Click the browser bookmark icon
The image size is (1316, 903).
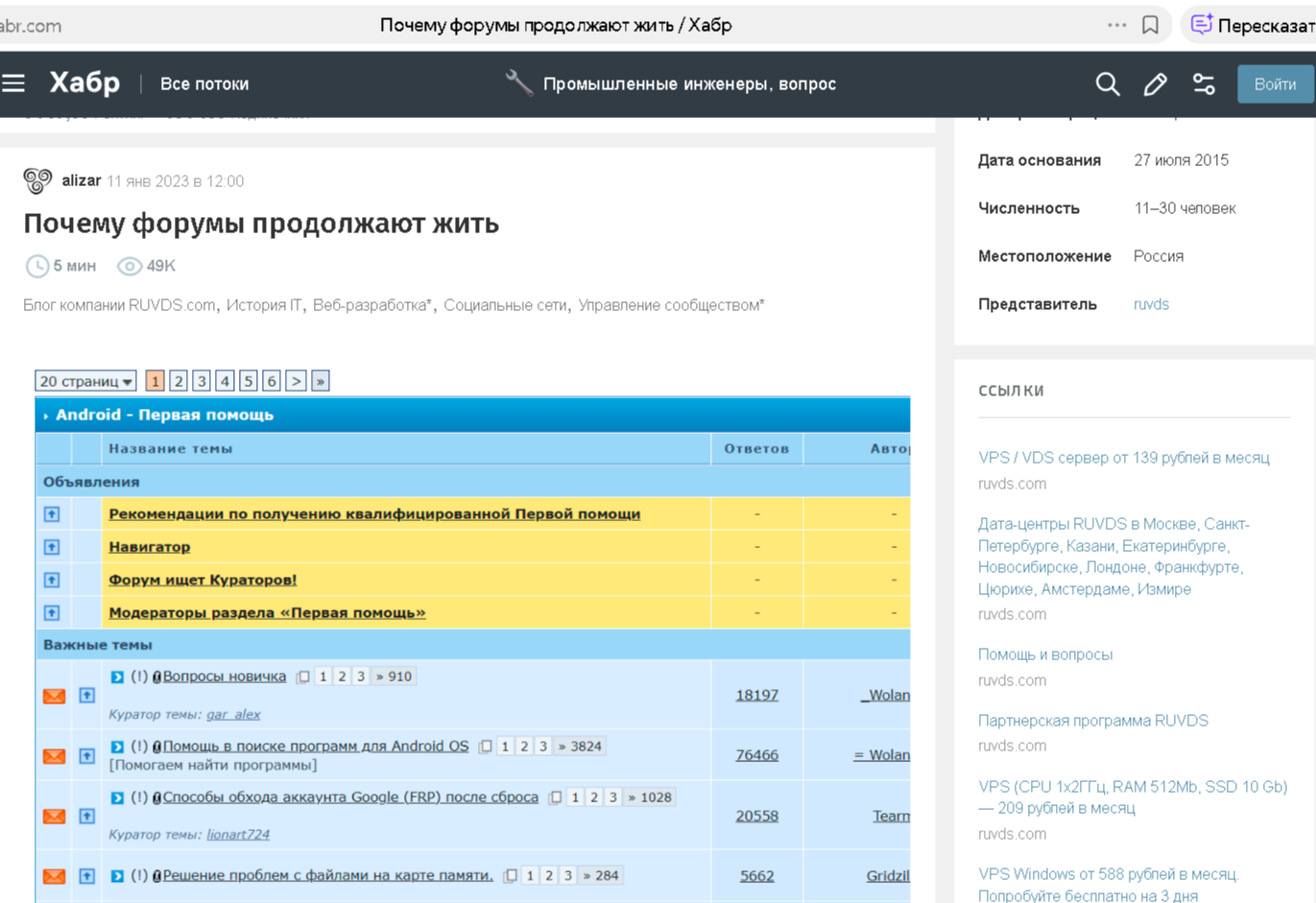click(x=1150, y=25)
